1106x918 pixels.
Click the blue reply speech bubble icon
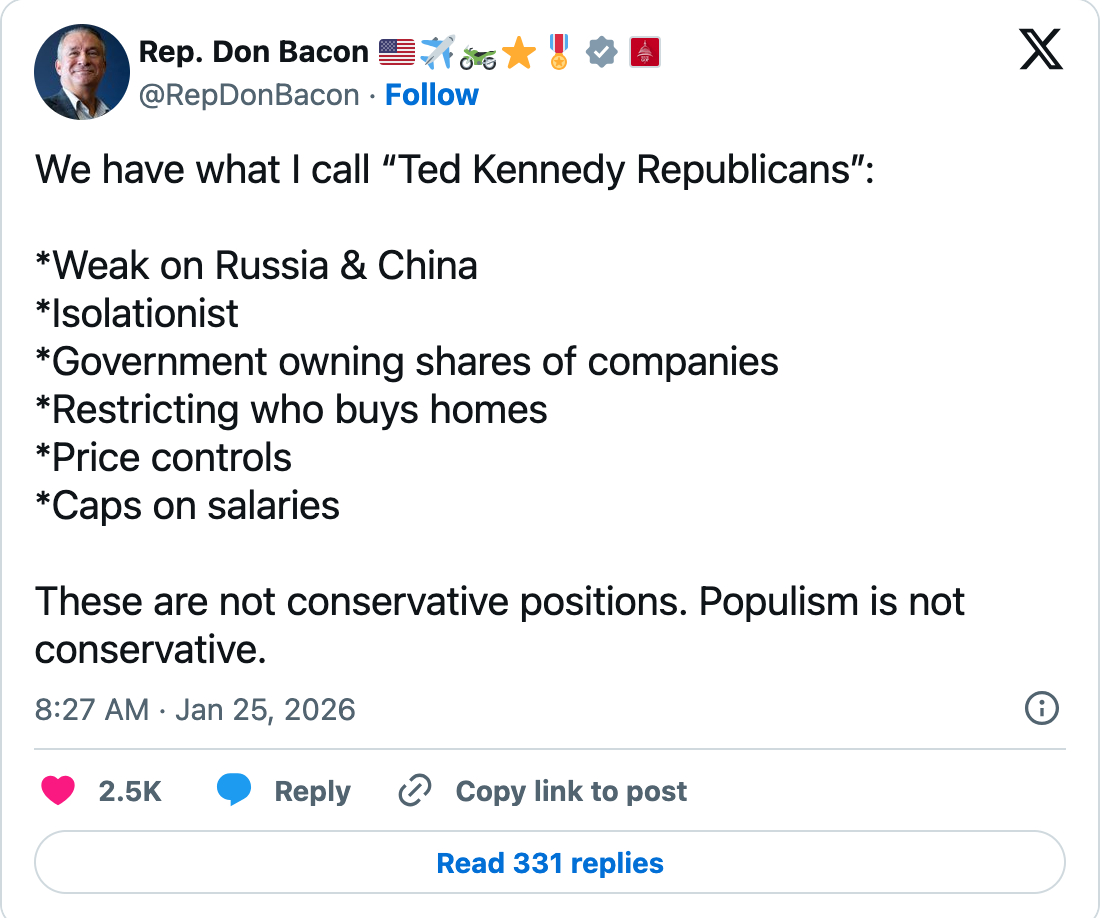[x=234, y=791]
